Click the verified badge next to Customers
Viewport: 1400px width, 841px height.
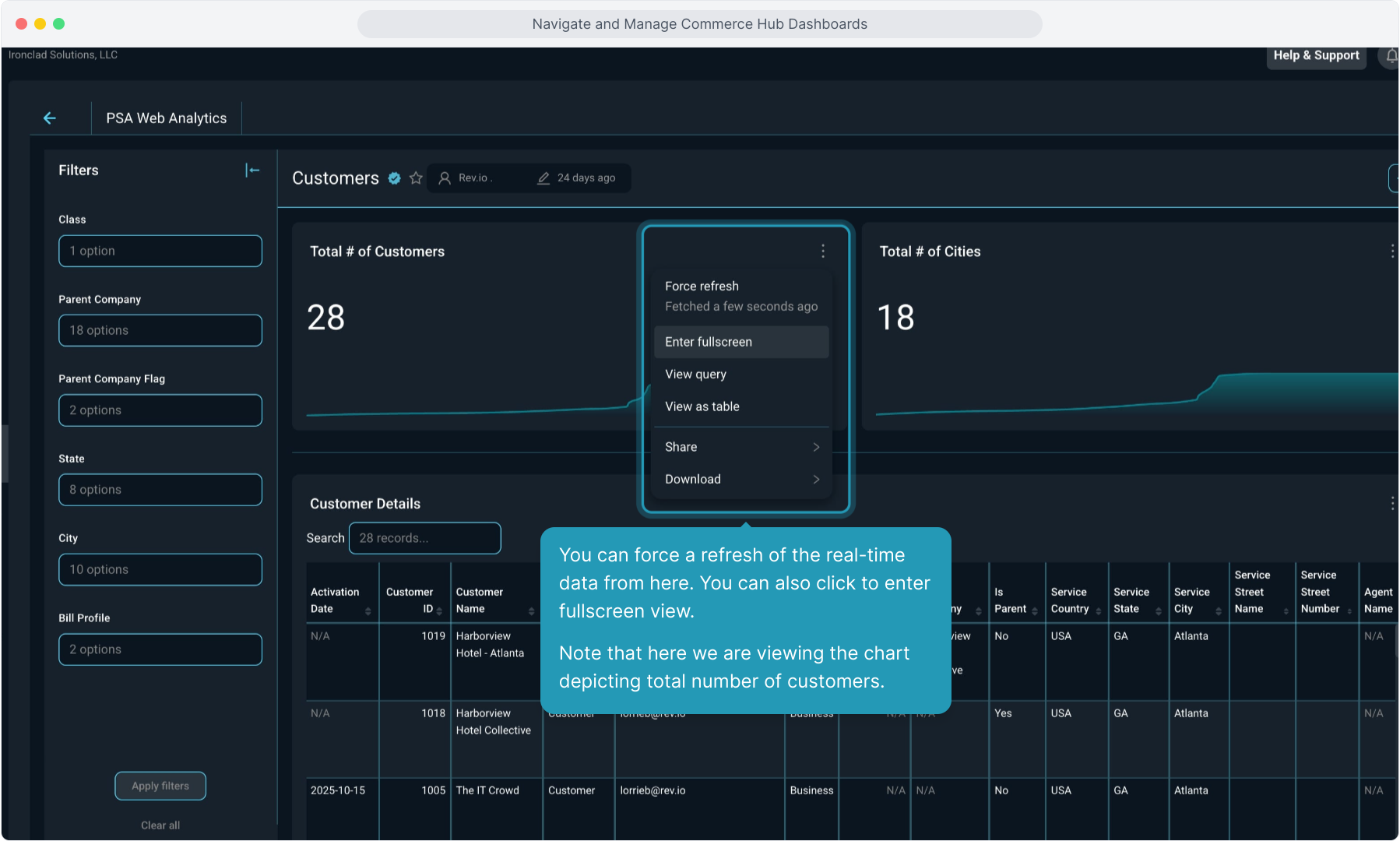(x=395, y=178)
